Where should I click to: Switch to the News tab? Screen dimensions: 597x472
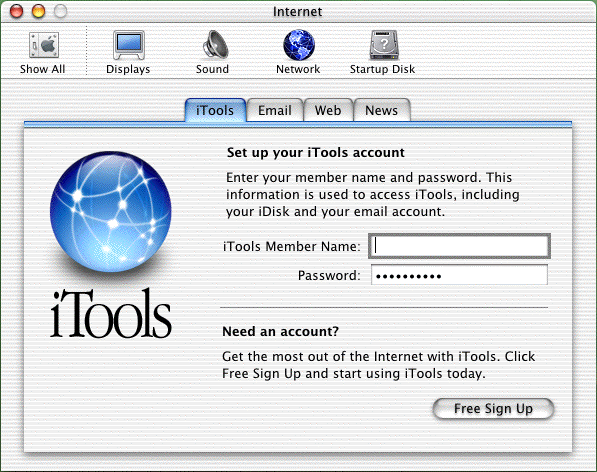coord(382,110)
